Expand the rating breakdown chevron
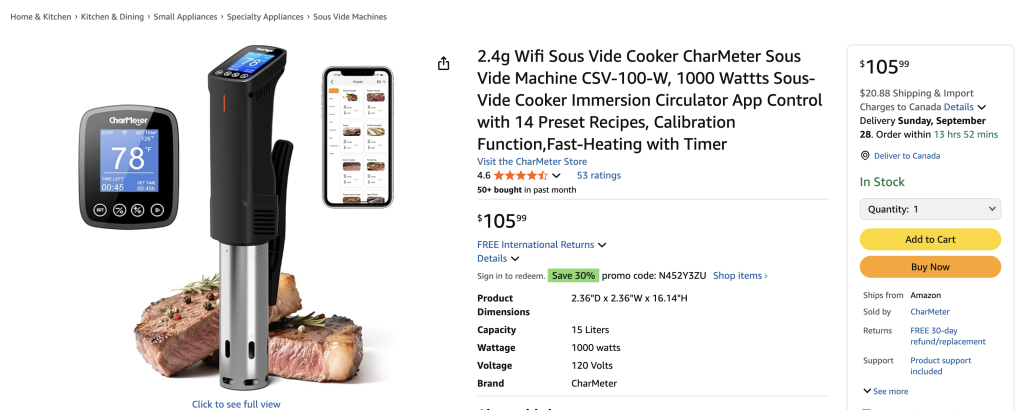The image size is (1024, 410). (x=556, y=176)
